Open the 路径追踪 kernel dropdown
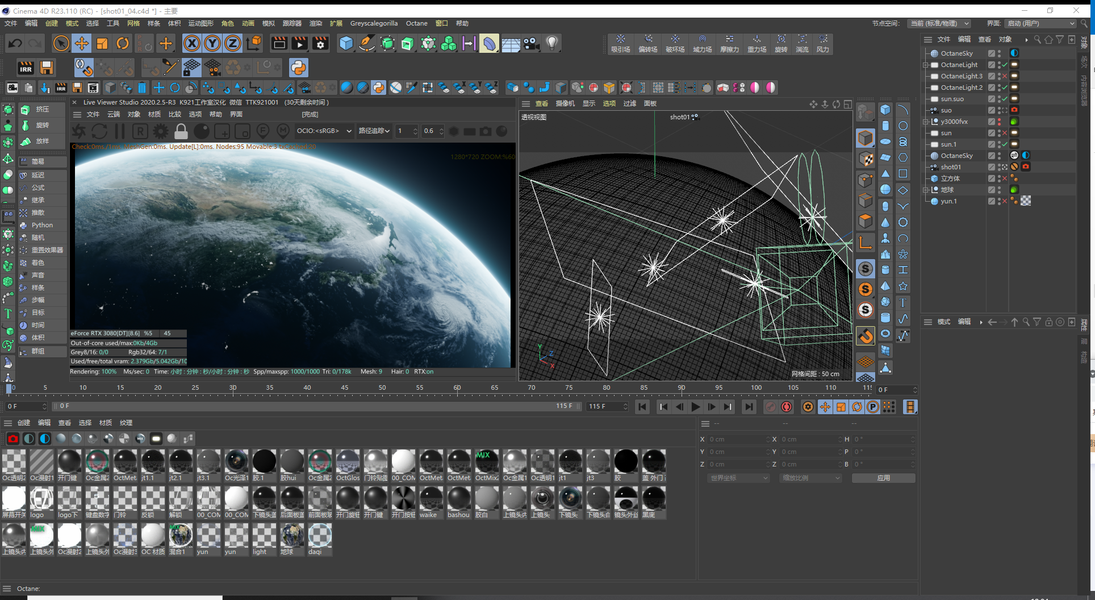The width and height of the screenshot is (1095, 600). 375,131
